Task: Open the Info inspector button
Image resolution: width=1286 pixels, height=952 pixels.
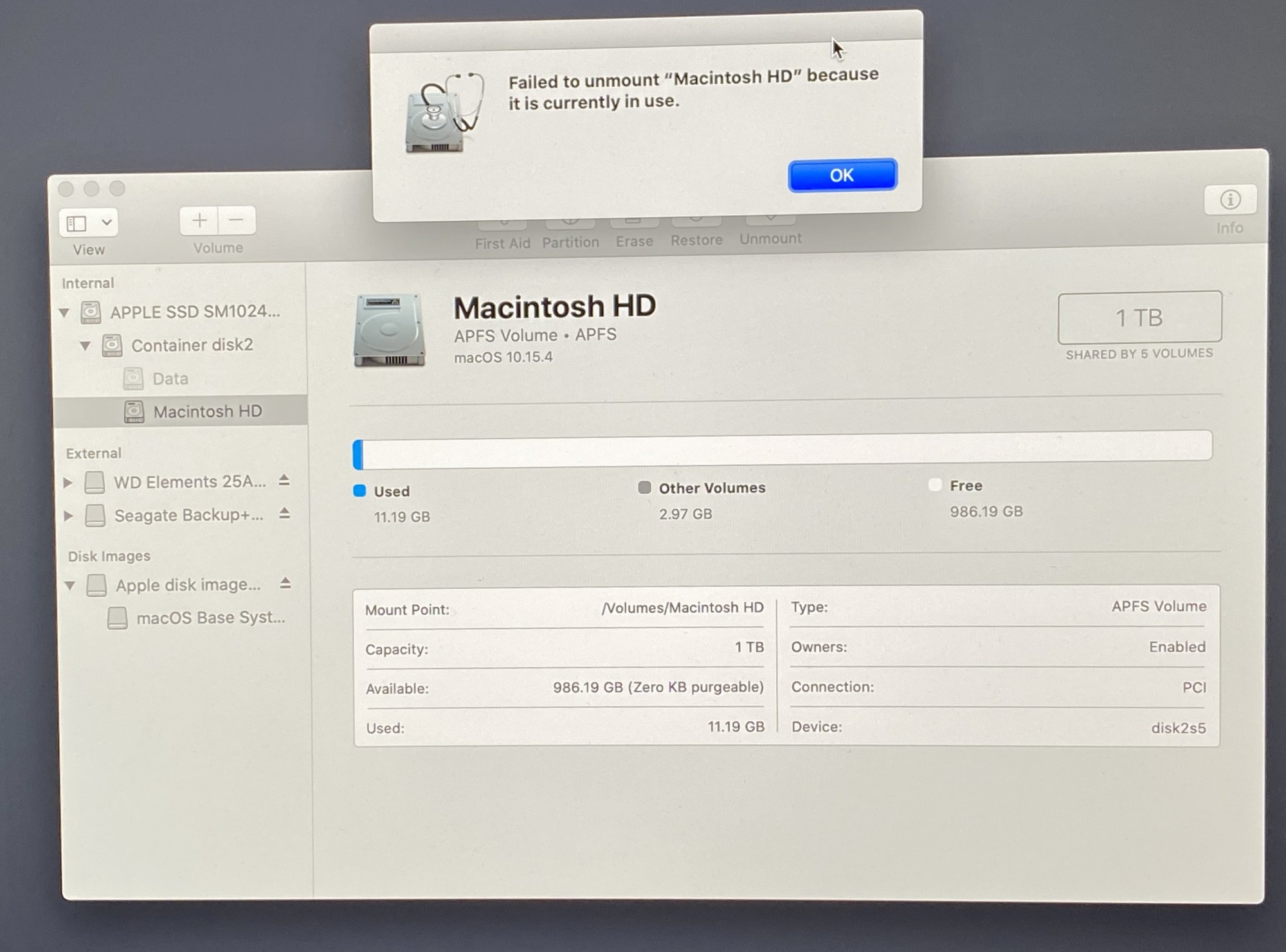Action: pos(1230,200)
